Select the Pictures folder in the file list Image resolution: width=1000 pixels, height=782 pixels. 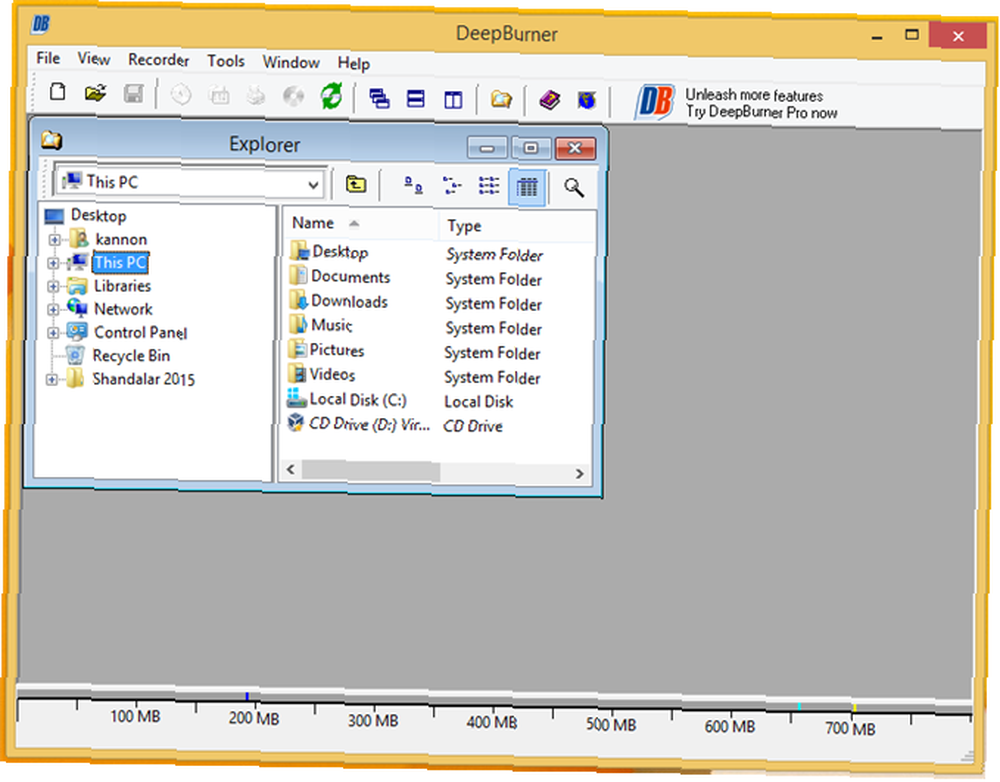tap(336, 350)
